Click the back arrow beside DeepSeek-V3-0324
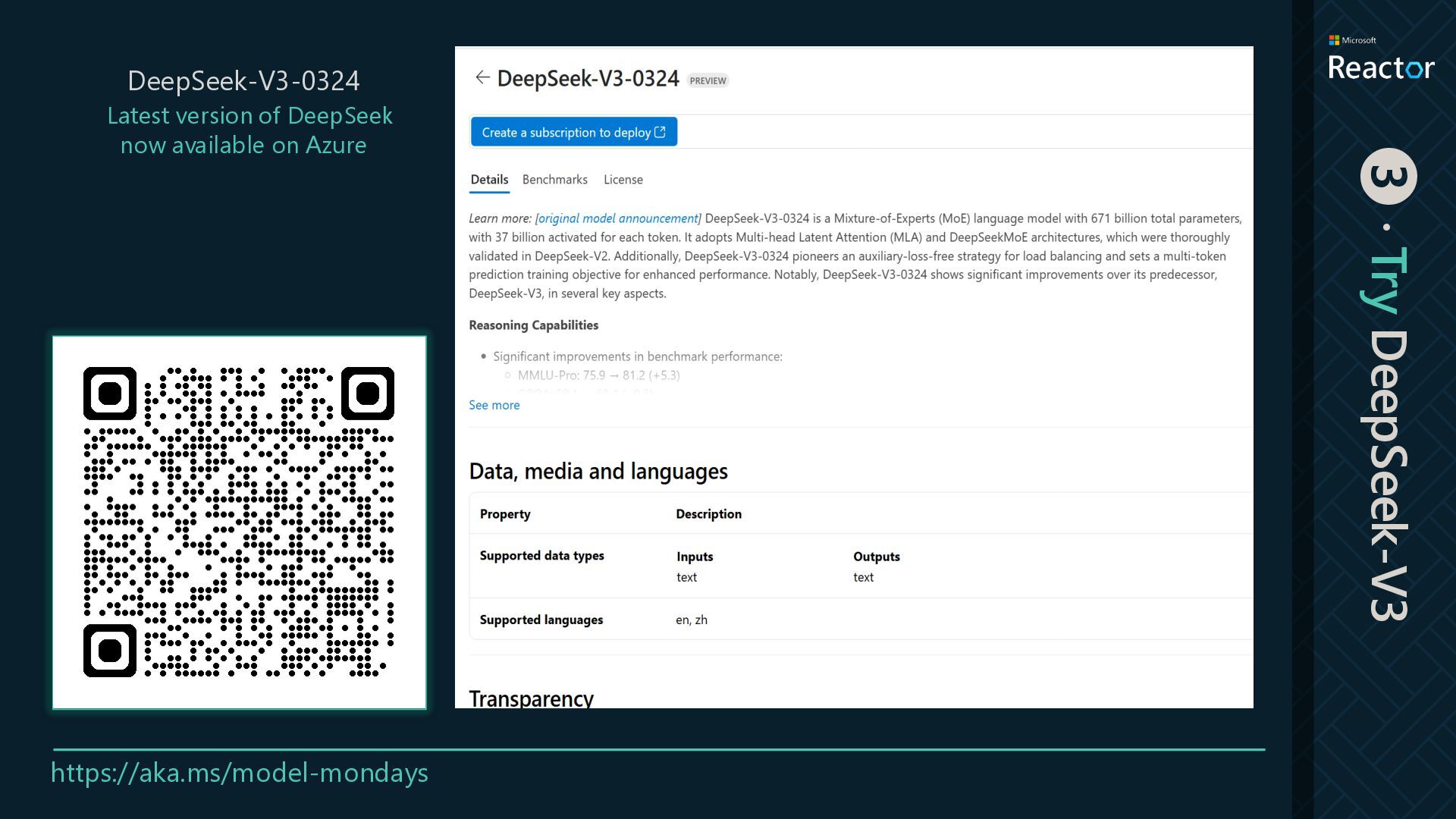 [x=482, y=77]
